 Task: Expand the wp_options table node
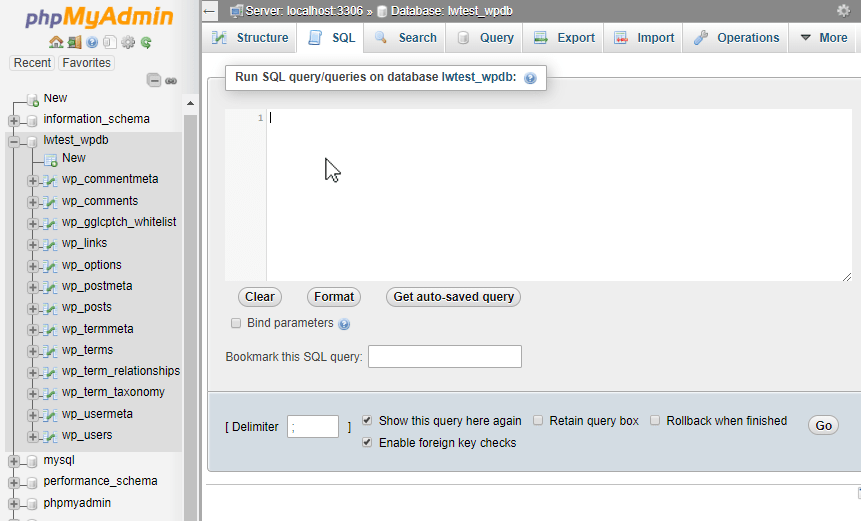(x=32, y=266)
